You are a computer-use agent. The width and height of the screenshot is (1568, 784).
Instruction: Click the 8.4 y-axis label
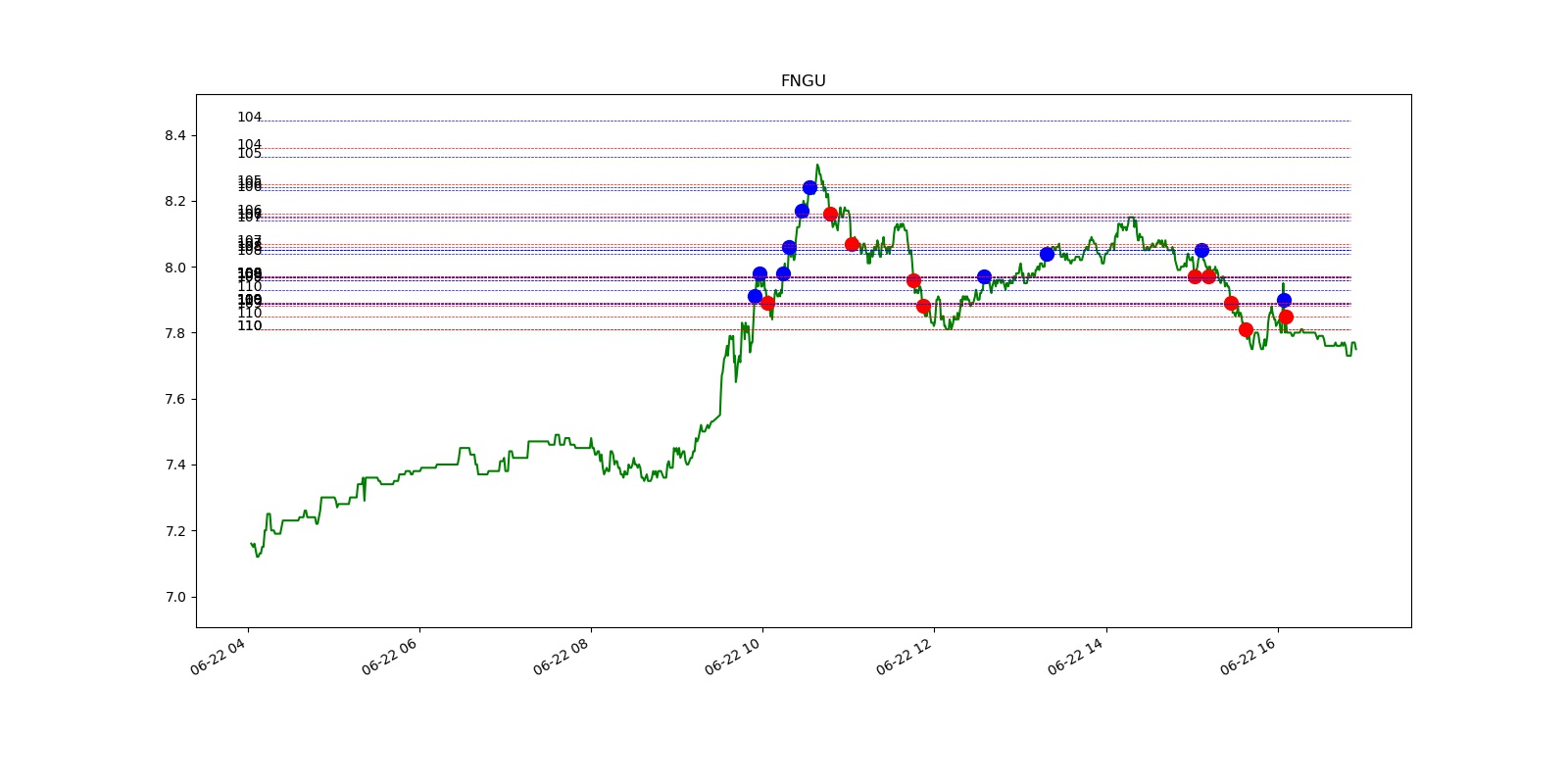coord(175,135)
